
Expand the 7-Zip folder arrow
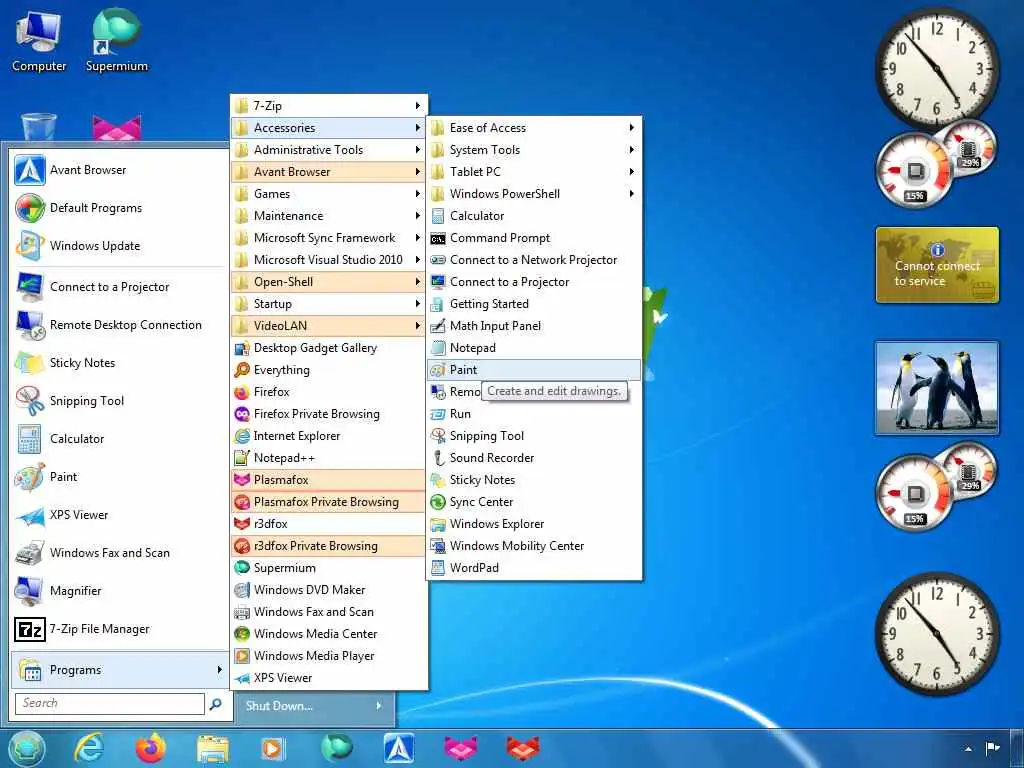point(417,106)
